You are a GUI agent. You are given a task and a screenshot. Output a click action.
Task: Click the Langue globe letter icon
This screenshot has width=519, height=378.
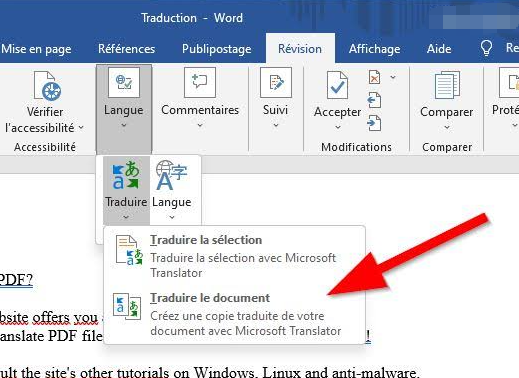[171, 175]
